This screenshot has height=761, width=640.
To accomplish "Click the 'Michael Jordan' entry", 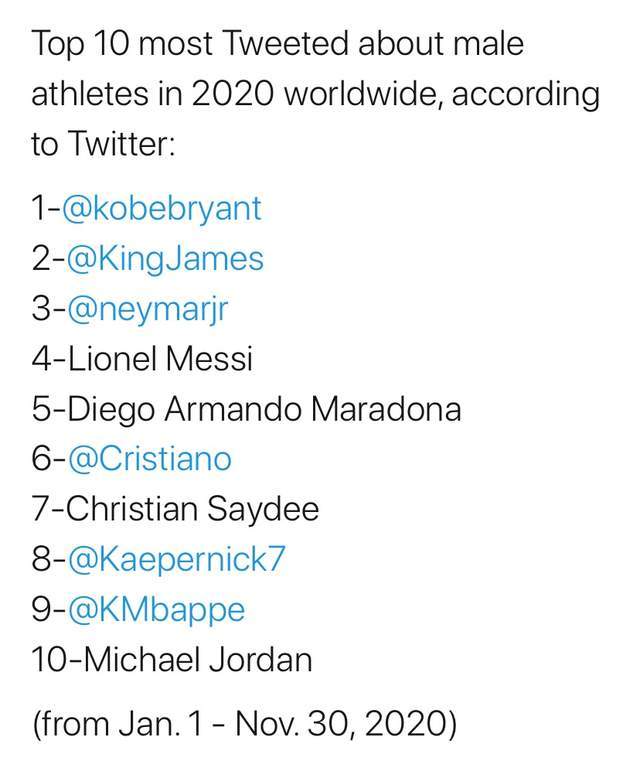I will (x=172, y=660).
